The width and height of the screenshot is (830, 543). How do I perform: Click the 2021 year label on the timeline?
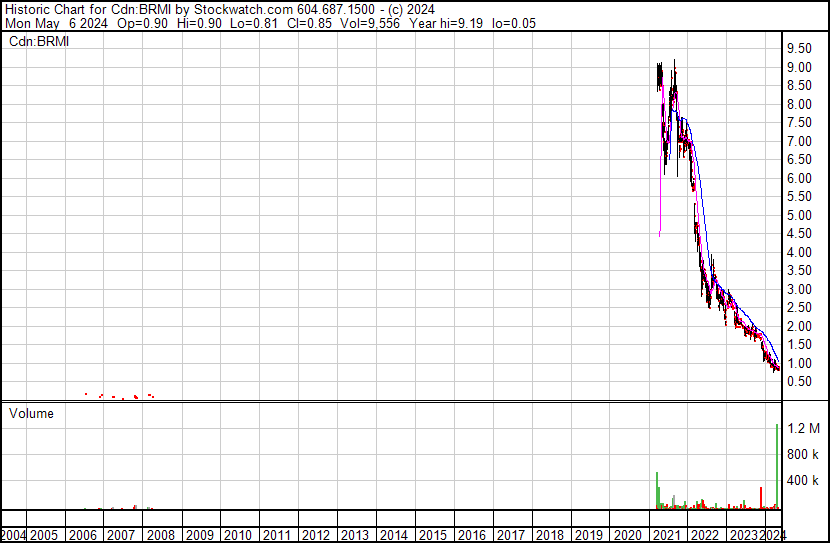[666, 535]
